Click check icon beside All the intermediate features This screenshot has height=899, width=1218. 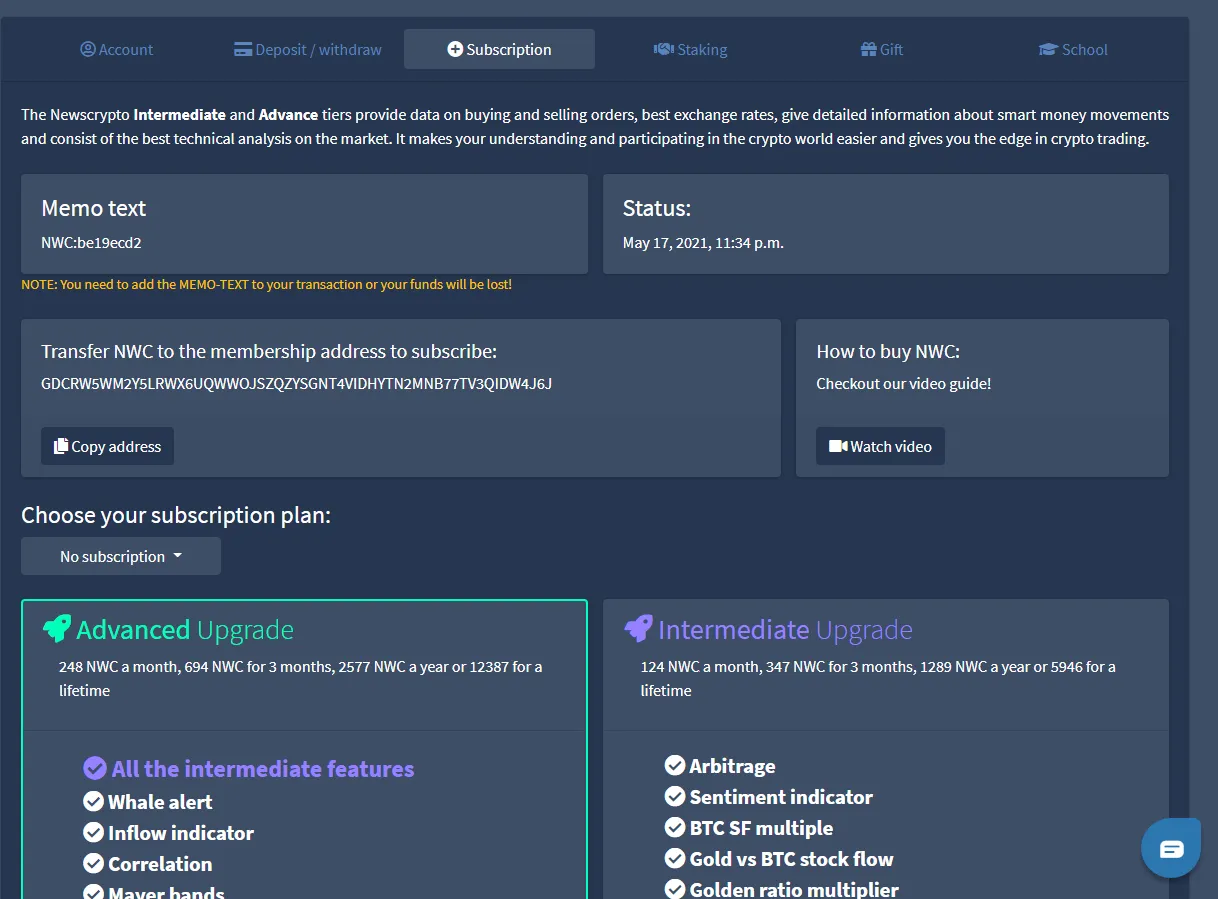pyautogui.click(x=95, y=768)
